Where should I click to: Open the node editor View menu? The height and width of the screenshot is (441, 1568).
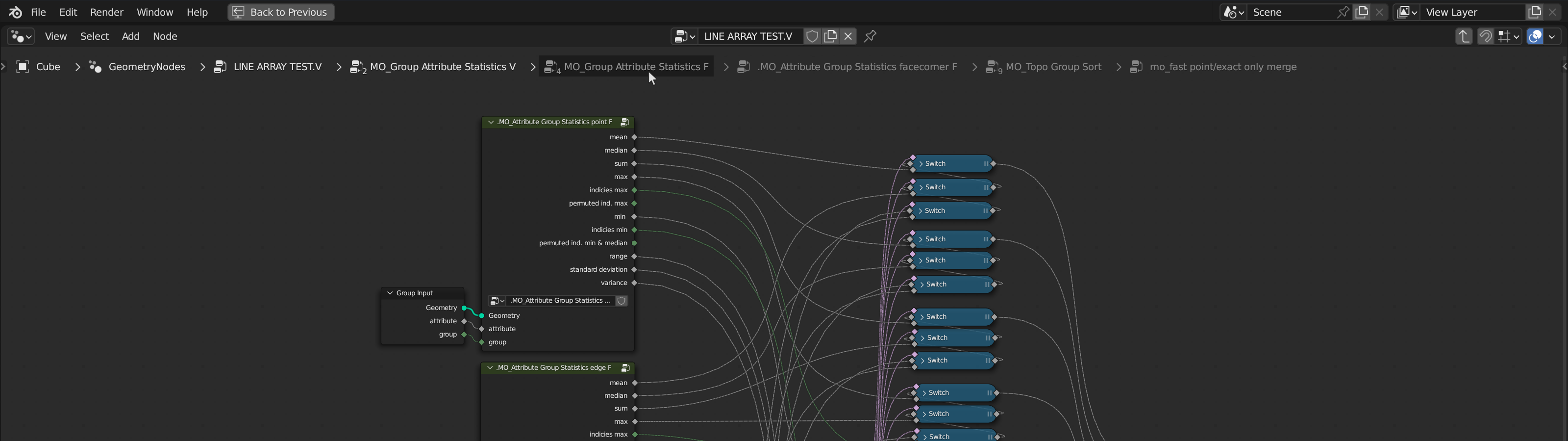pos(56,37)
